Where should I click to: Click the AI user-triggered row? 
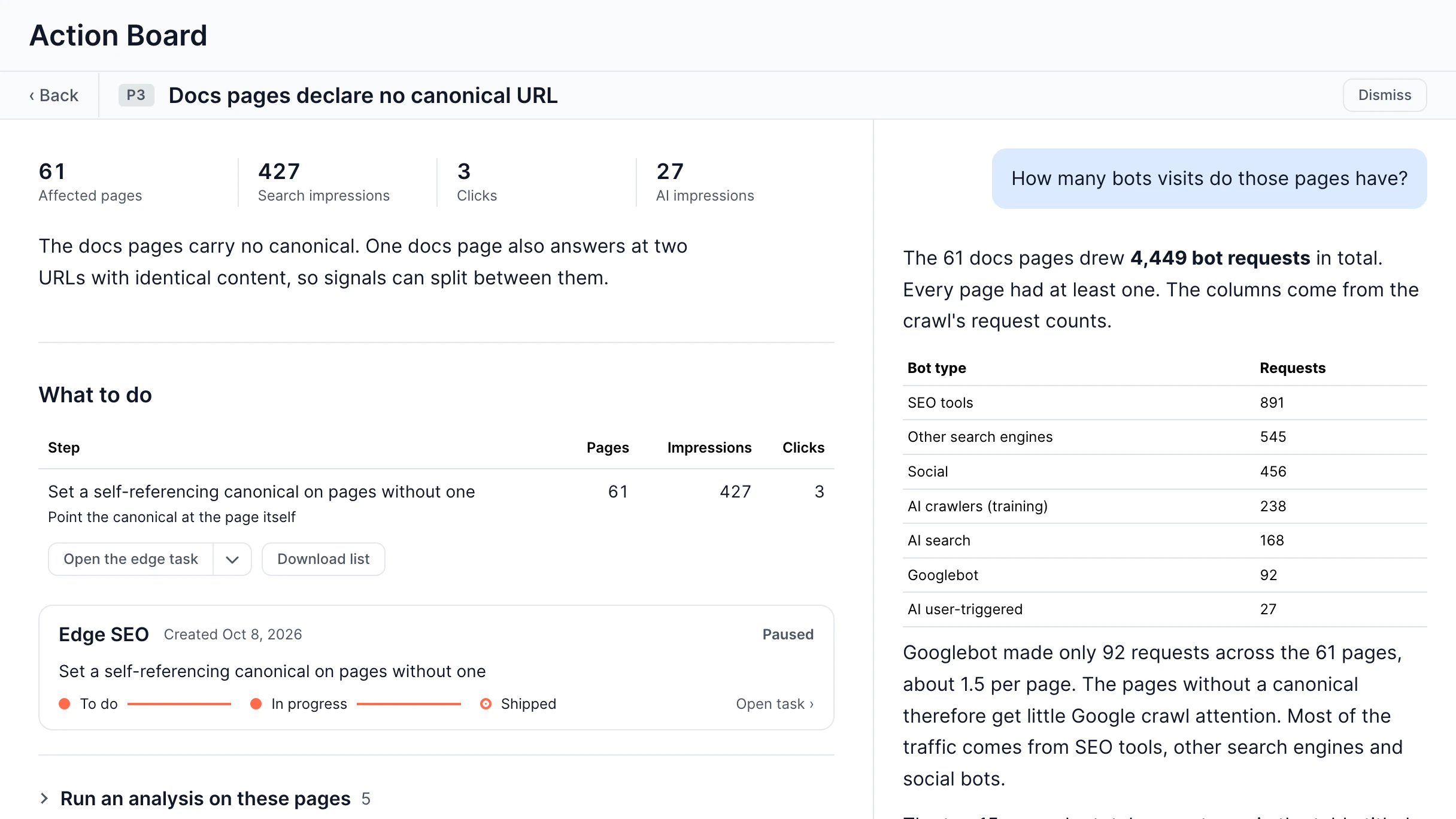[1164, 609]
